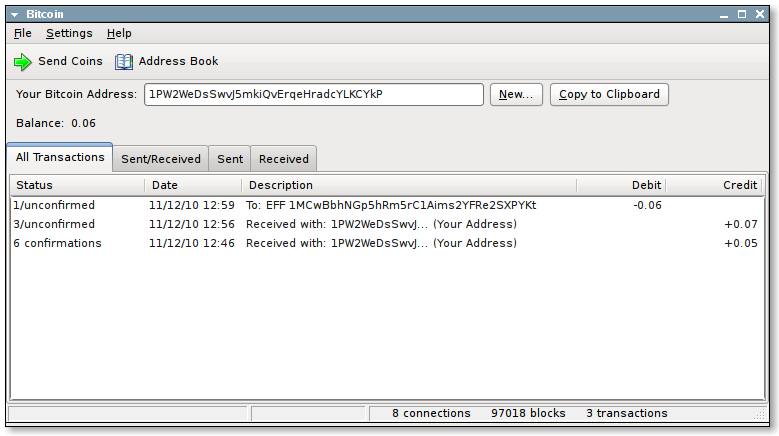Image resolution: width=779 pixels, height=436 pixels.
Task: Open the Address Book book icon
Action: 124,62
